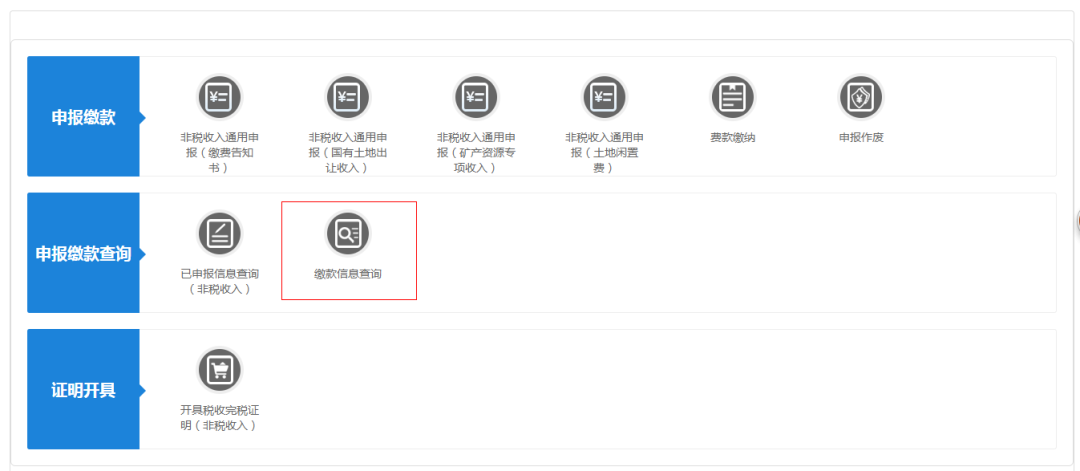Click the 已申报信息查询(非税收入) label
This screenshot has width=1080, height=471.
point(220,281)
